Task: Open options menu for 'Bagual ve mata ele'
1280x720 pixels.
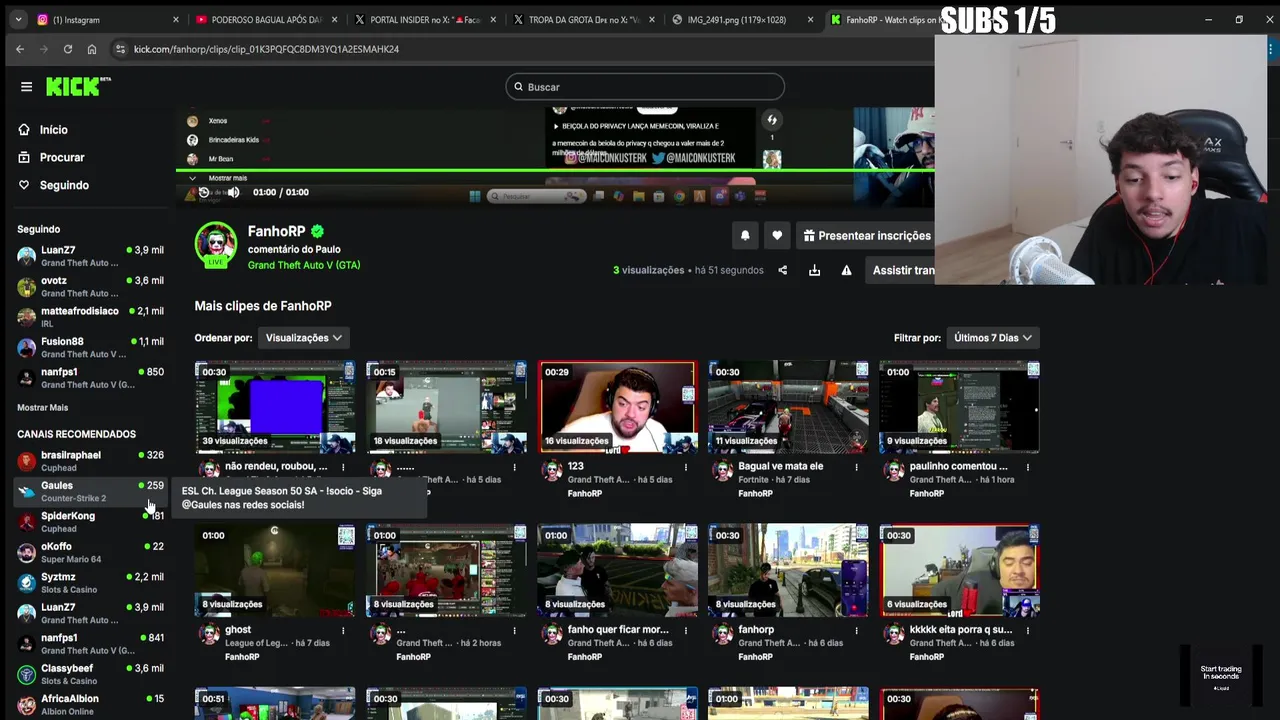Action: point(856,467)
